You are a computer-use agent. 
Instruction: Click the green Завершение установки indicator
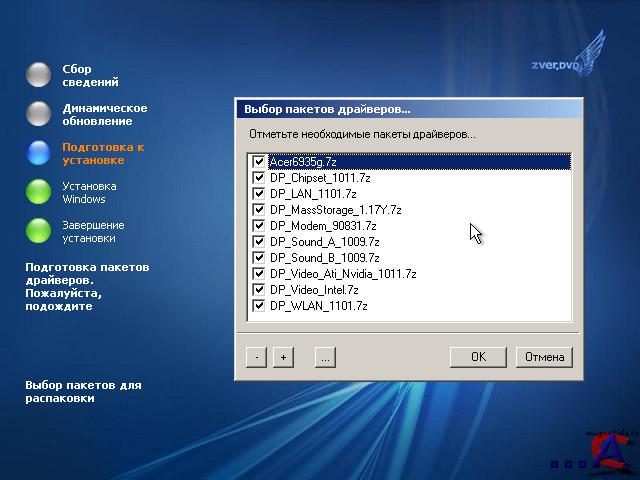click(39, 231)
